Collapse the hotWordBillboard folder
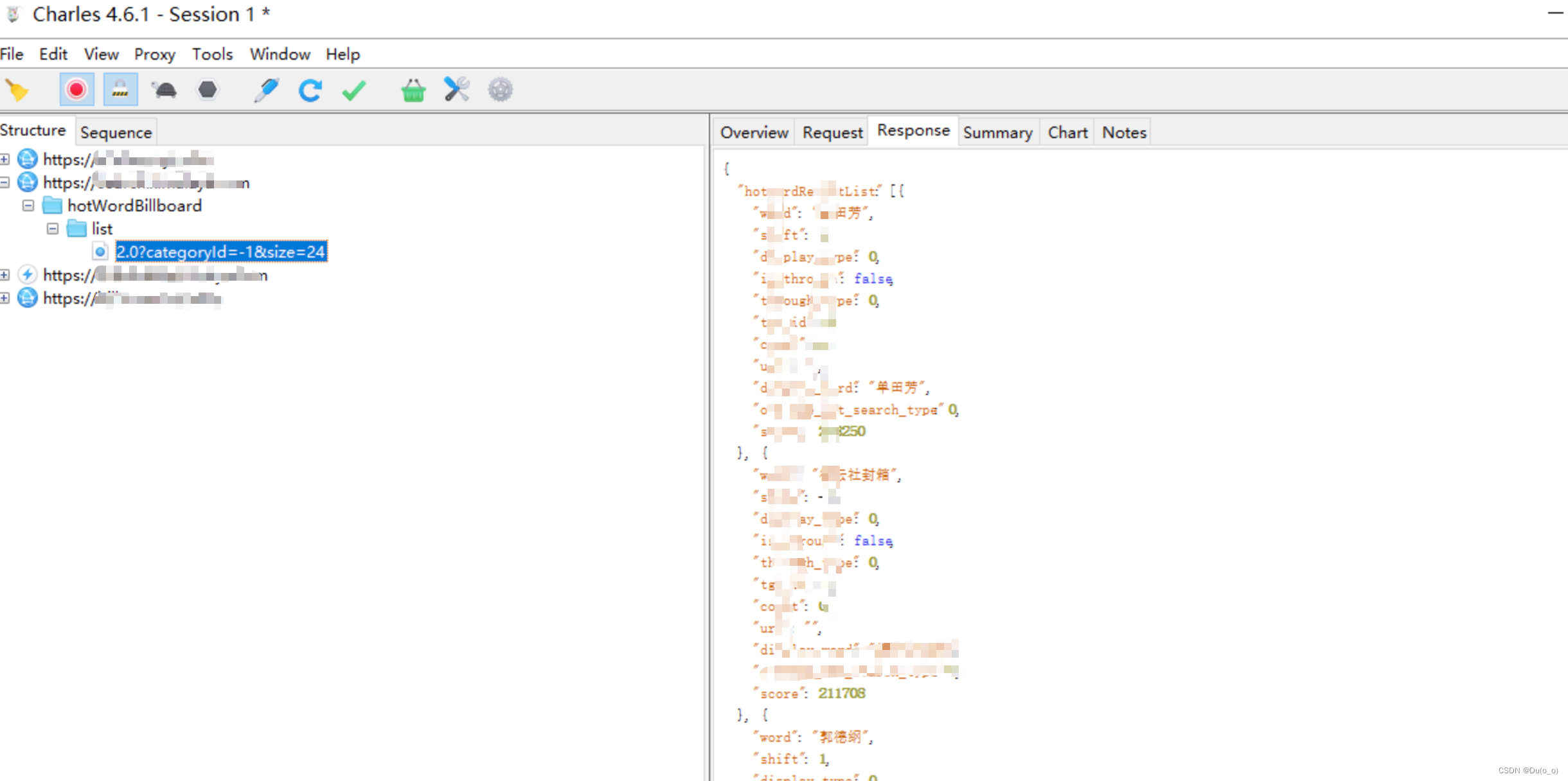This screenshot has height=781, width=1568. coord(28,206)
